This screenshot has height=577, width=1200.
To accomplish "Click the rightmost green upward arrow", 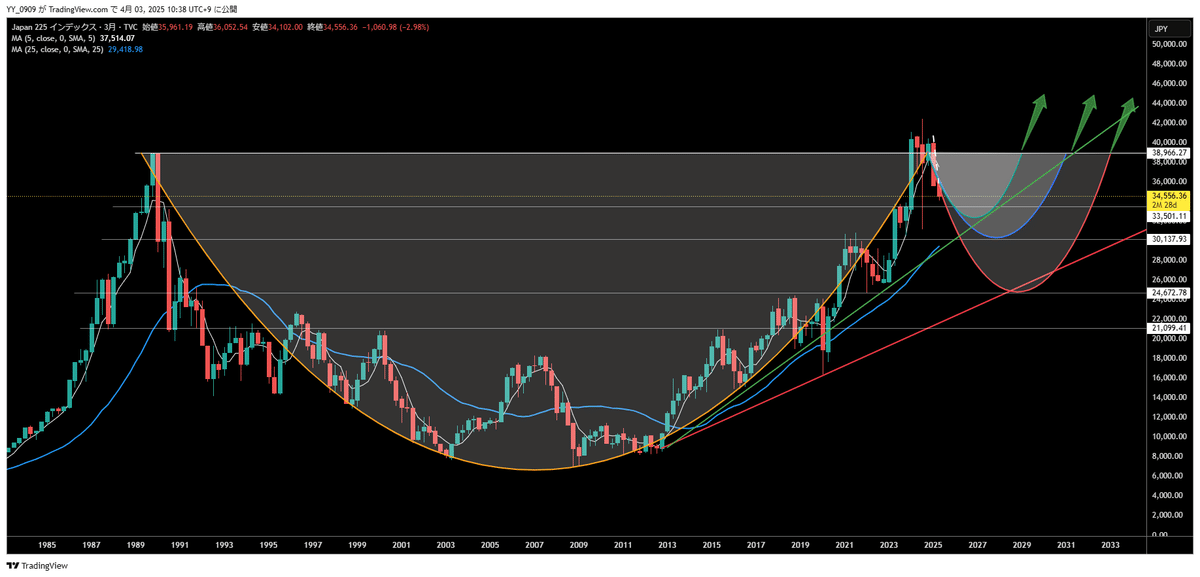I will click(1128, 108).
